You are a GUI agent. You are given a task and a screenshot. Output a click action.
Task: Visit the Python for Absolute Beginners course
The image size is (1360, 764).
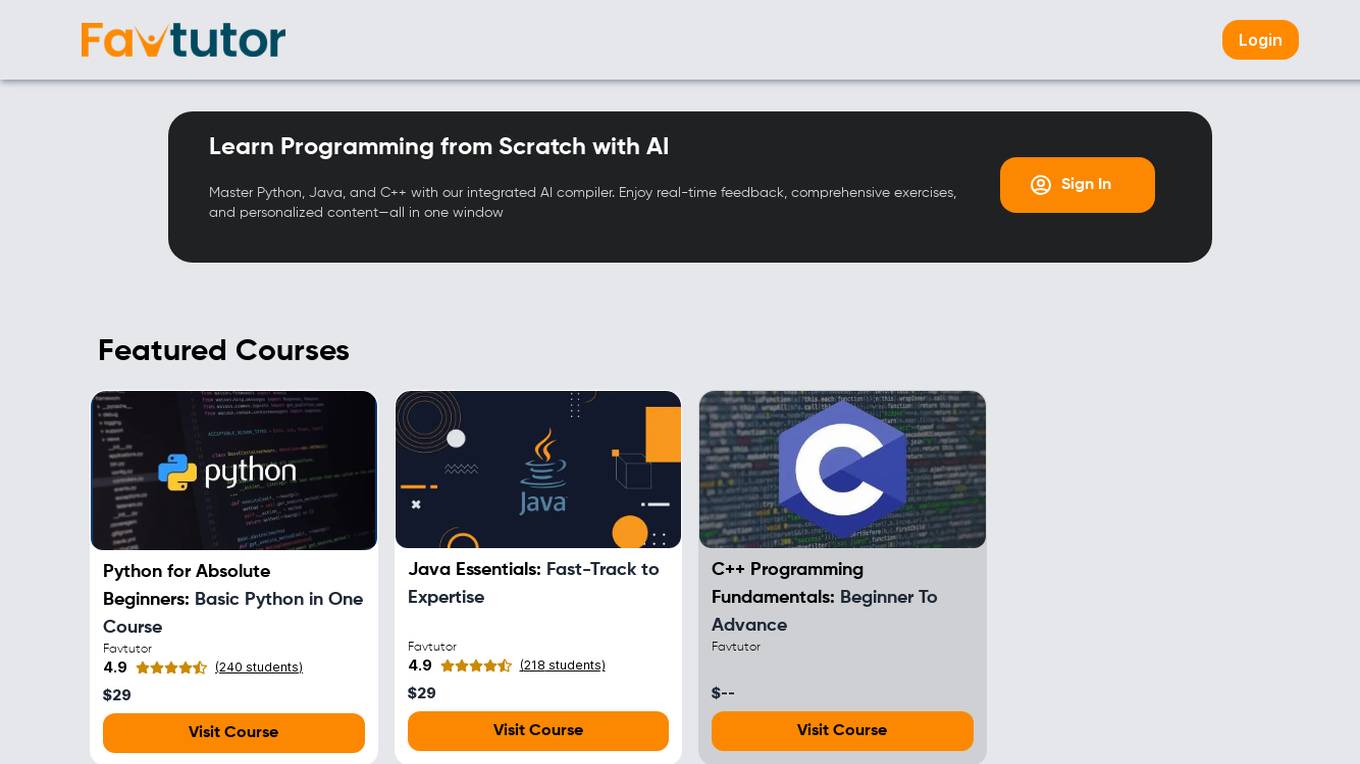coord(234,733)
